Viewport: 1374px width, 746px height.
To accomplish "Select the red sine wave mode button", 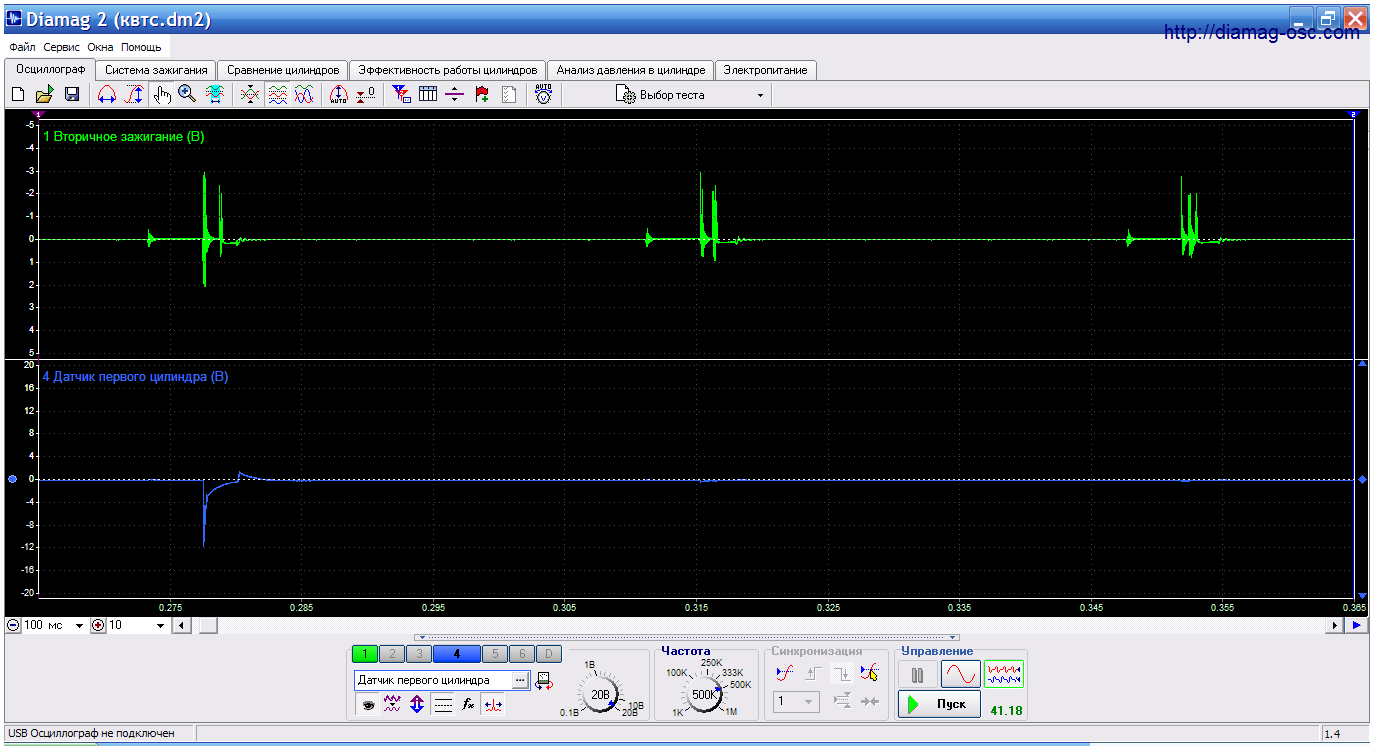I will click(960, 675).
